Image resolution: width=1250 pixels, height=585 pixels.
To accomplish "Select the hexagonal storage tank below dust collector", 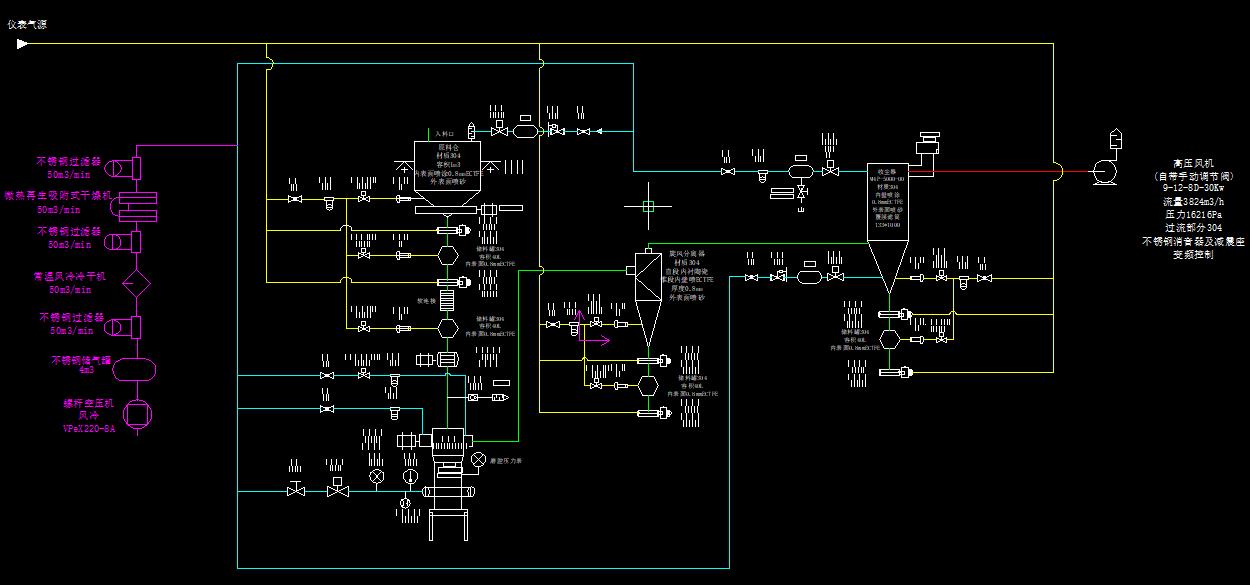I will pyautogui.click(x=890, y=340).
